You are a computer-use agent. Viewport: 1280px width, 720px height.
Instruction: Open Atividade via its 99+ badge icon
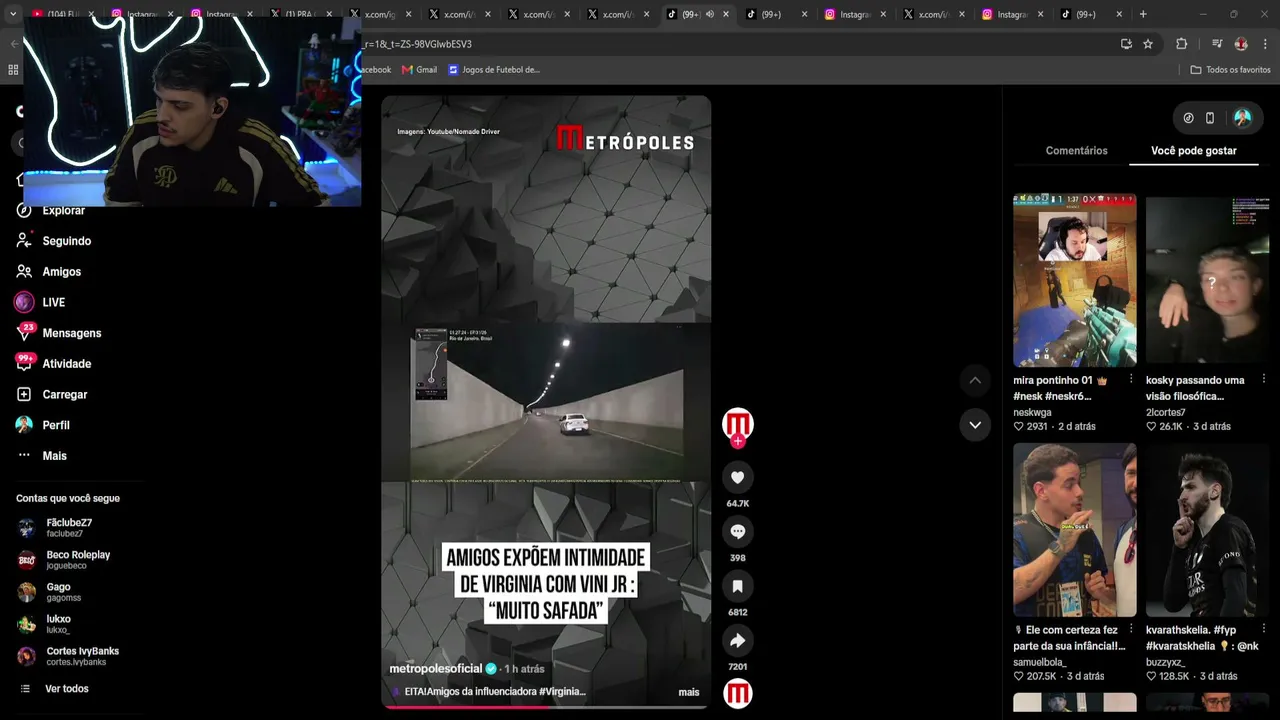(x=24, y=363)
